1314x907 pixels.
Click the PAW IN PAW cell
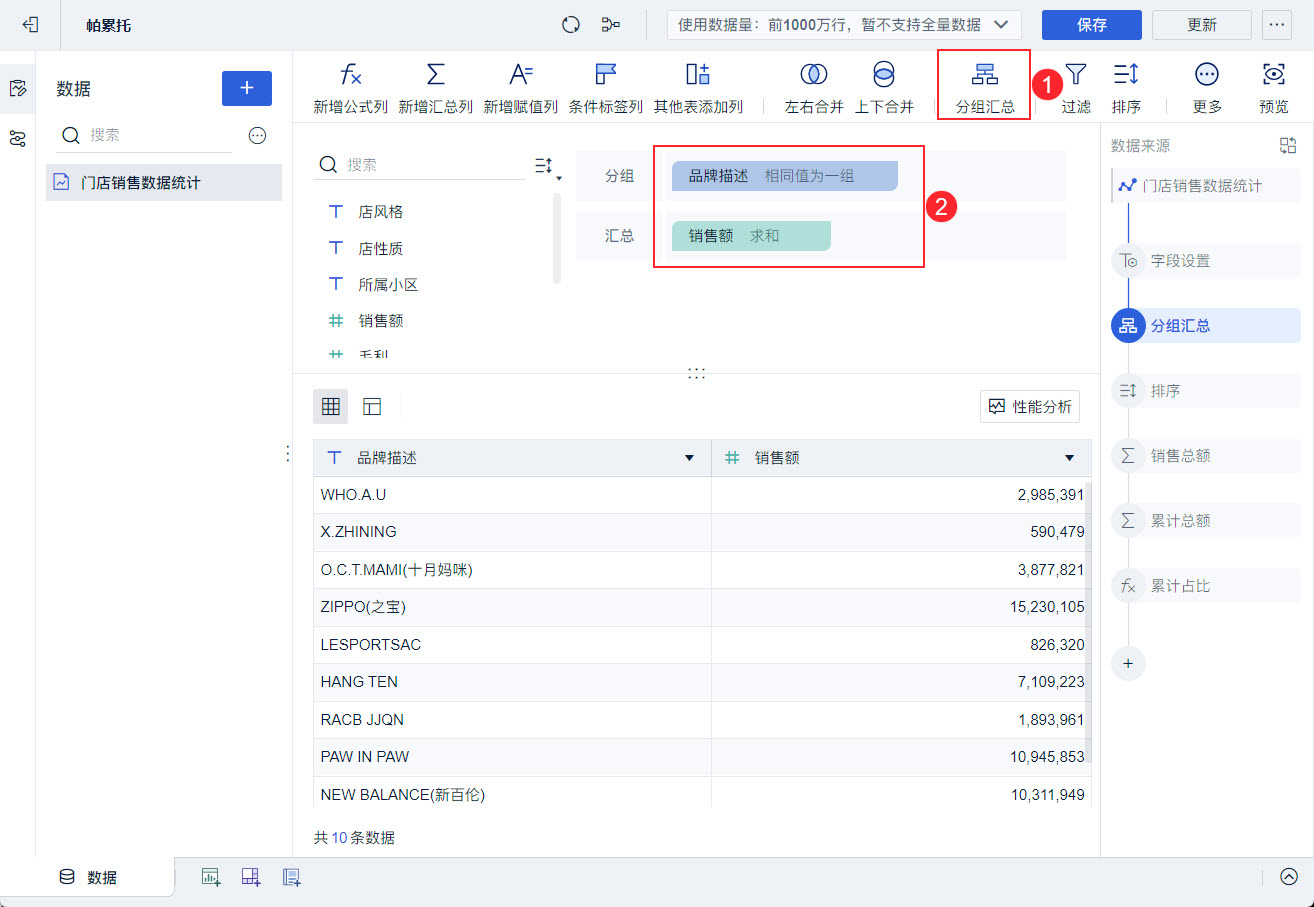512,757
